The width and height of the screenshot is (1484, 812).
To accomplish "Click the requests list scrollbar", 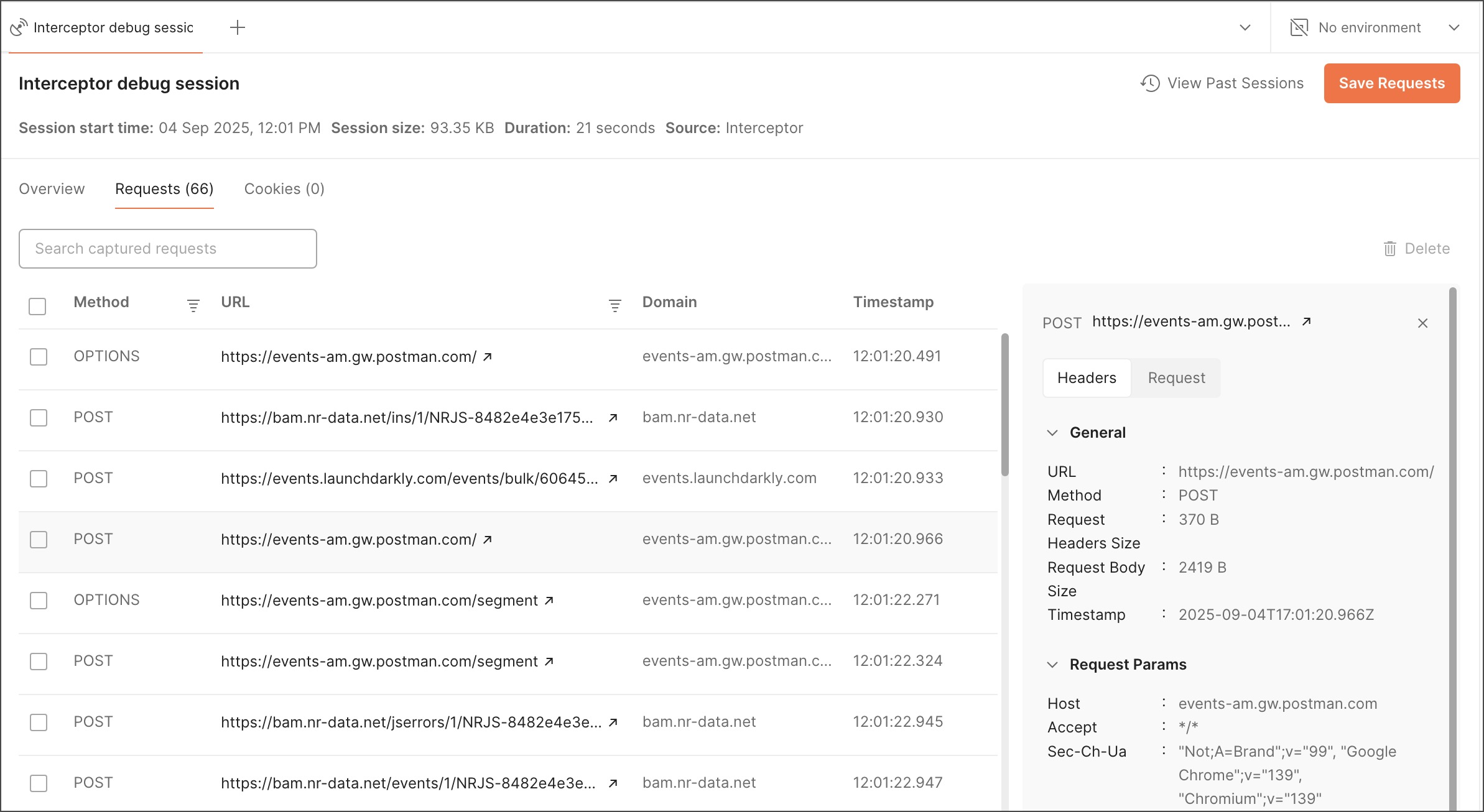I will [x=1004, y=405].
